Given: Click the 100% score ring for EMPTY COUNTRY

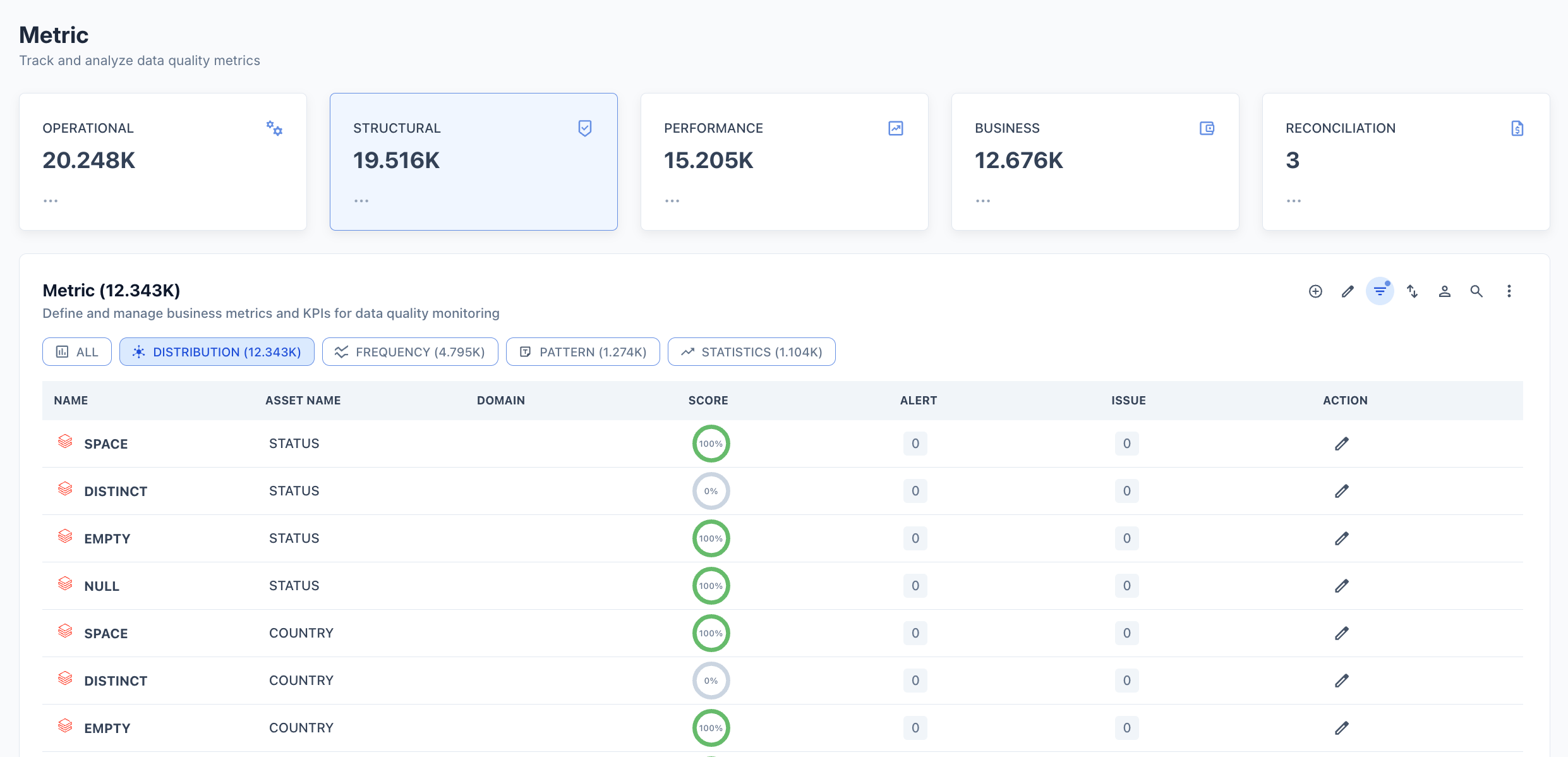Looking at the screenshot, I should tap(711, 728).
